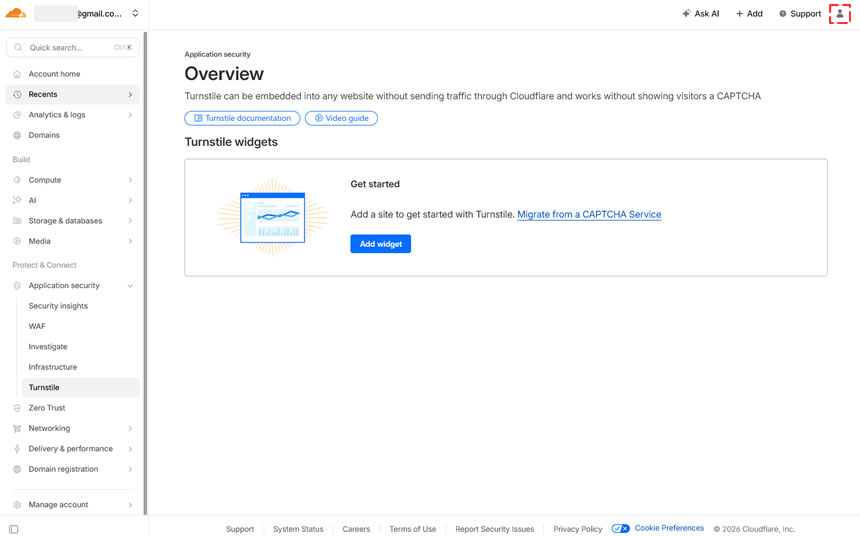Open Careers footer link
Screen dimensions: 860x536
(x=356, y=529)
